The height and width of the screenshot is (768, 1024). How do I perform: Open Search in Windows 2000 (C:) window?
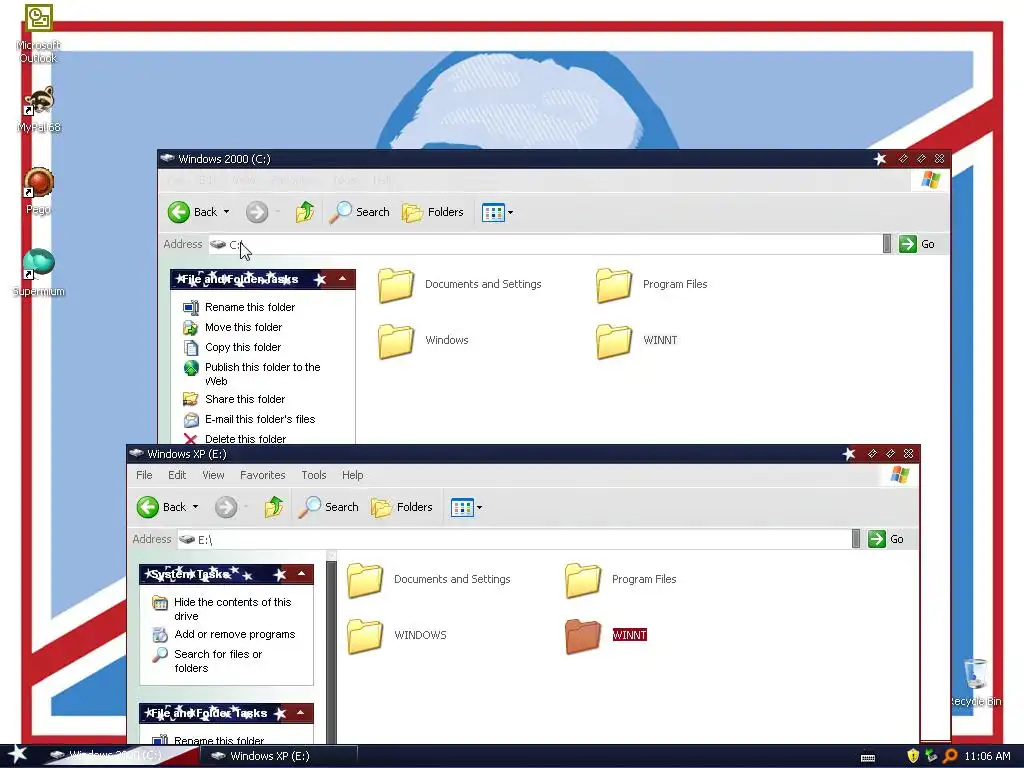(x=359, y=212)
